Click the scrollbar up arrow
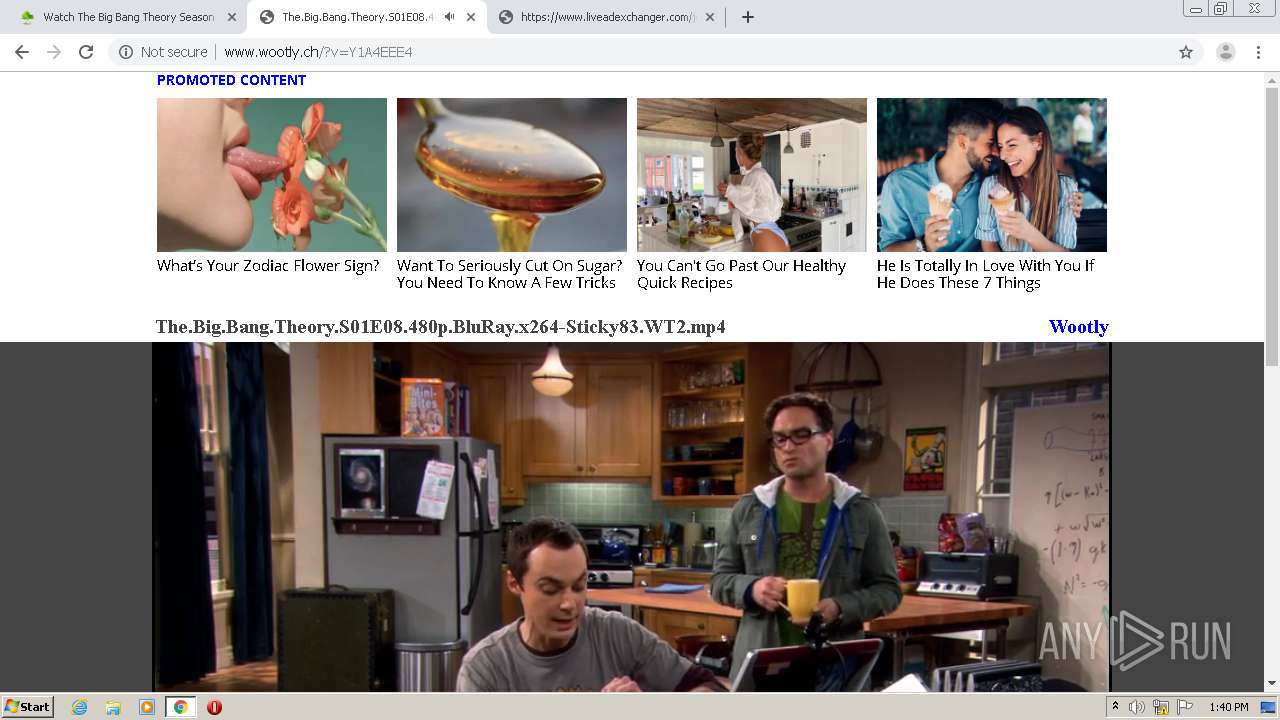Viewport: 1280px width, 720px height. click(x=1272, y=79)
